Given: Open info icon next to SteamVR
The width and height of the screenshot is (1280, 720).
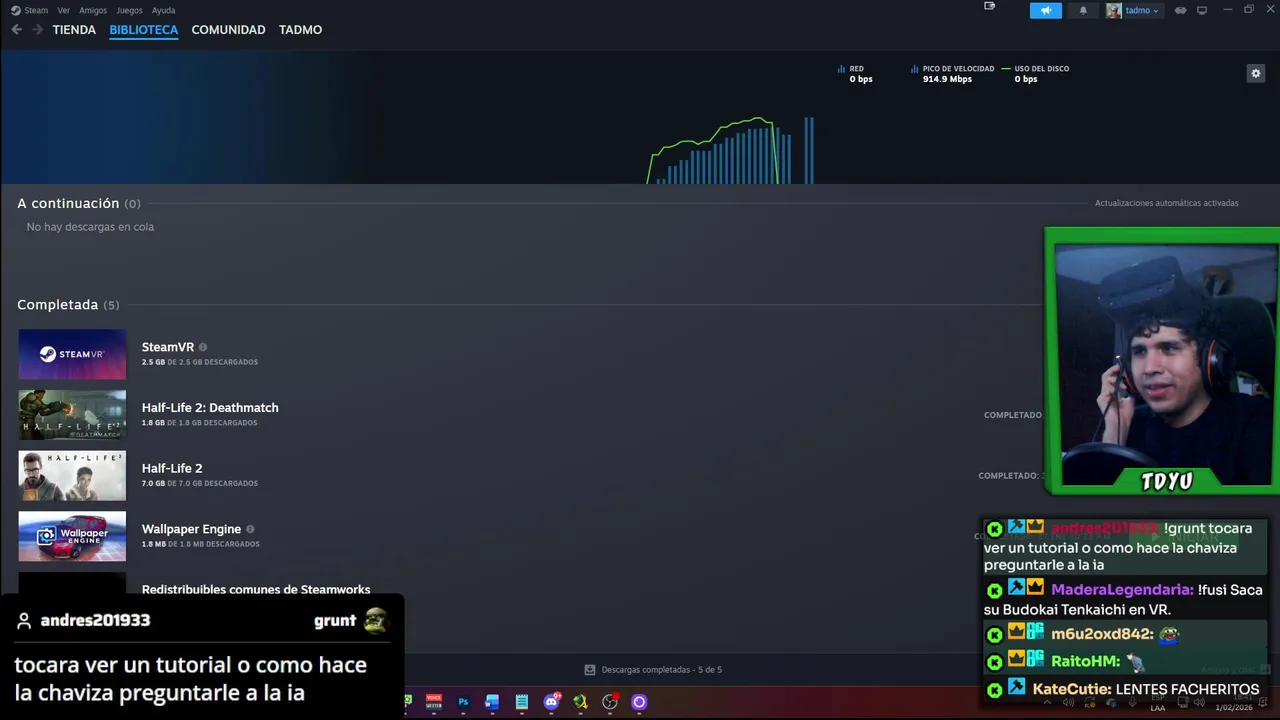Looking at the screenshot, I should tap(203, 347).
